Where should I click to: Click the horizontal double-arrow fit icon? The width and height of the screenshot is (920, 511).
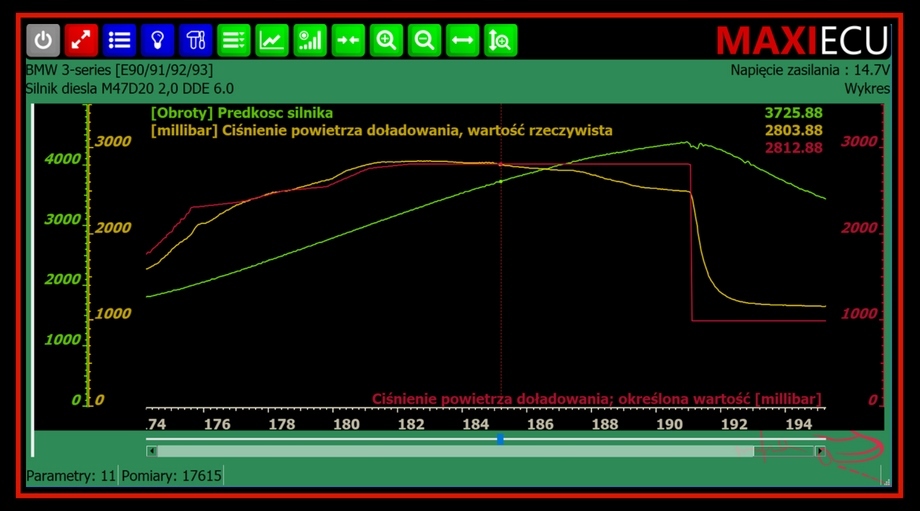(x=462, y=40)
